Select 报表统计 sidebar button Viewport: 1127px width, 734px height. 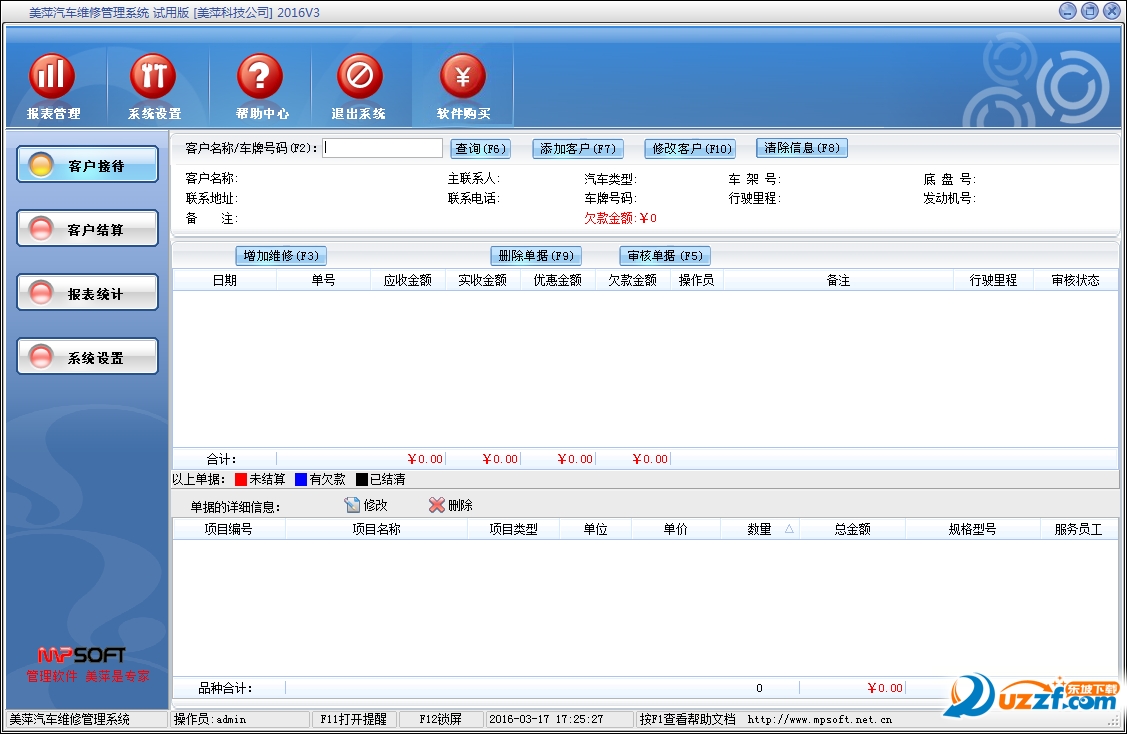click(x=88, y=293)
